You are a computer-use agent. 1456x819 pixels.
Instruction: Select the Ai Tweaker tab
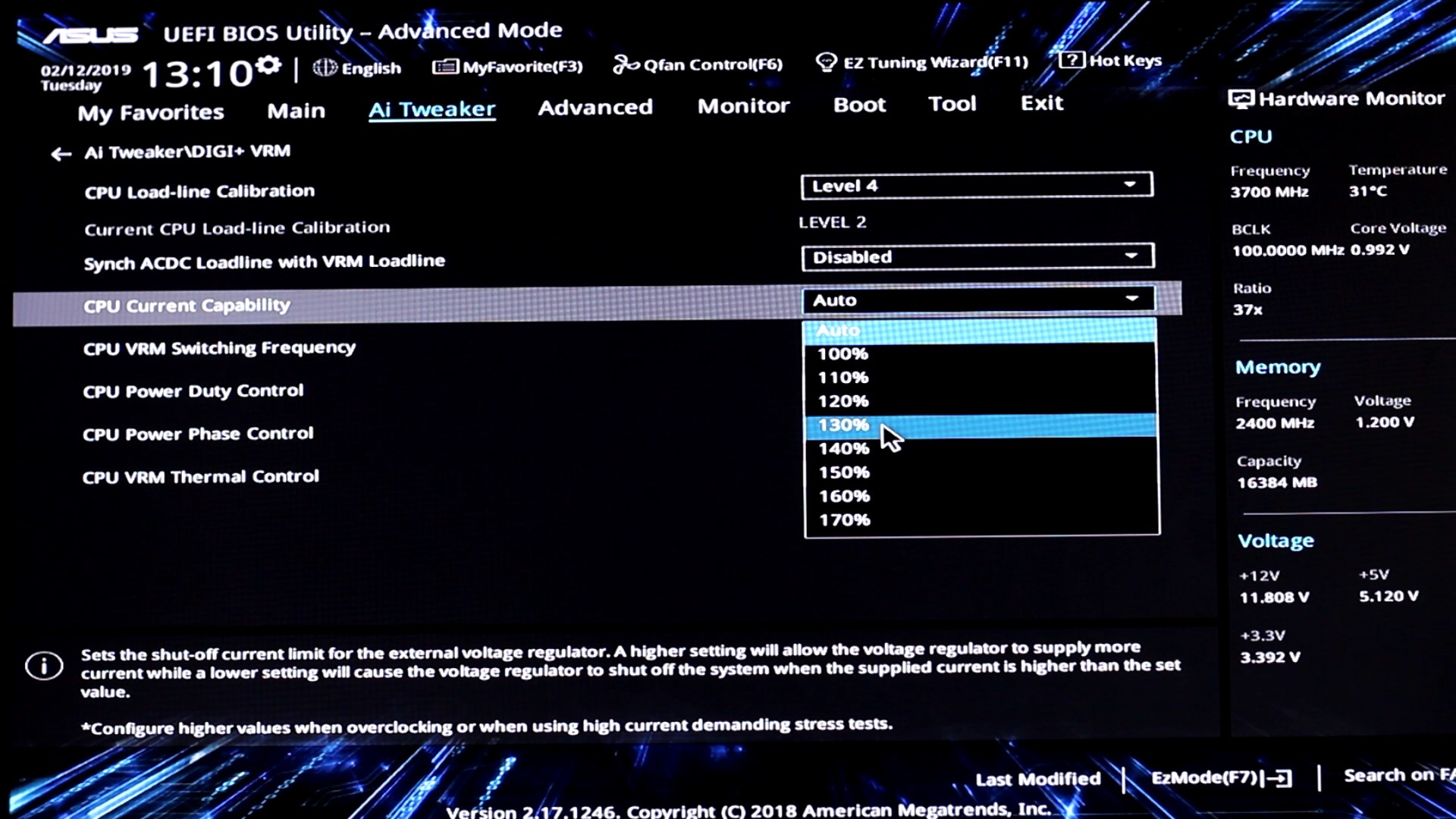coord(431,109)
